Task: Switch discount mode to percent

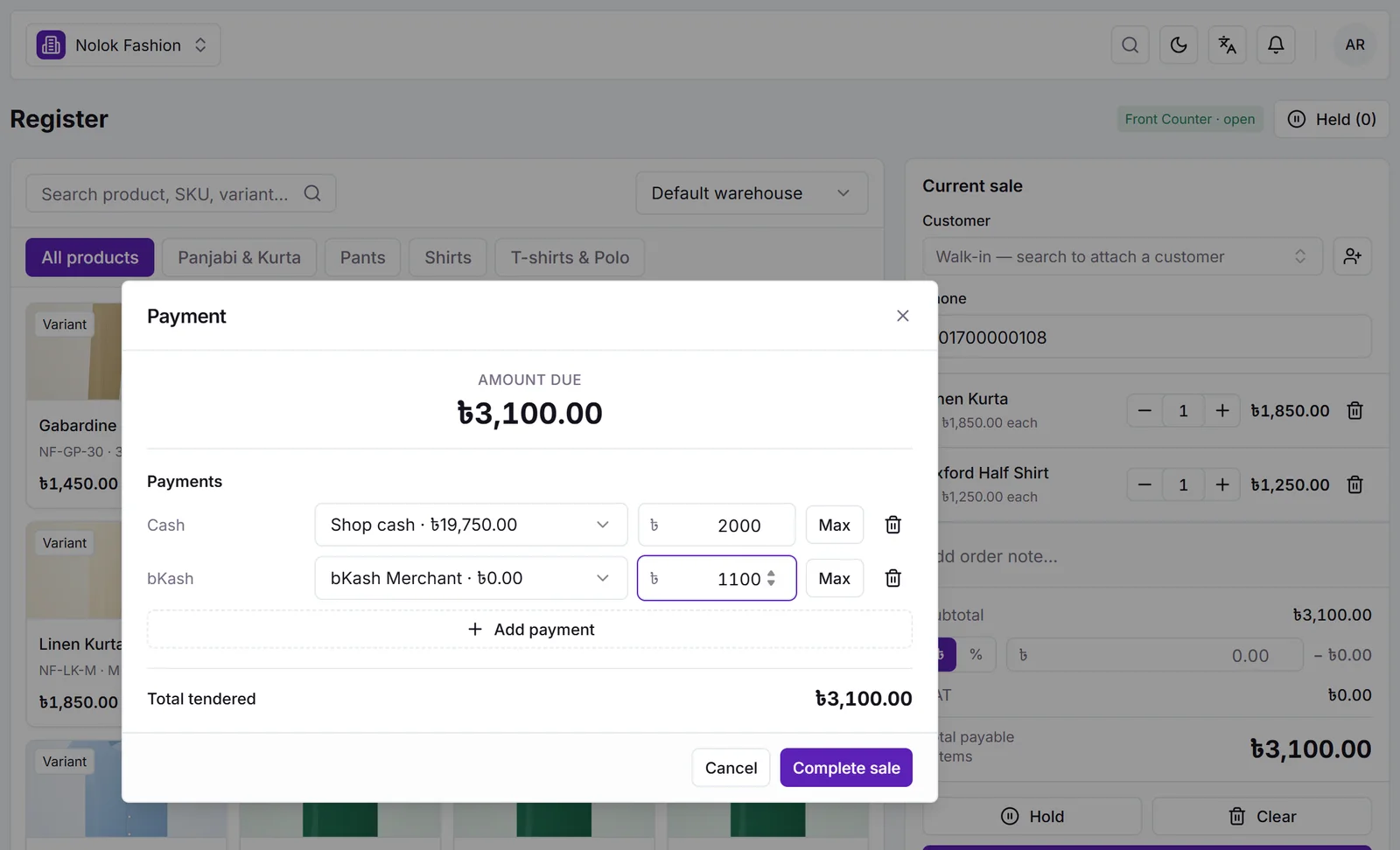Action: tap(976, 654)
